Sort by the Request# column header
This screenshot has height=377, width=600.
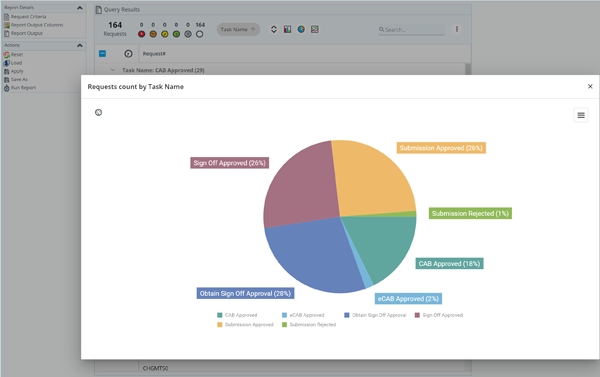point(154,54)
